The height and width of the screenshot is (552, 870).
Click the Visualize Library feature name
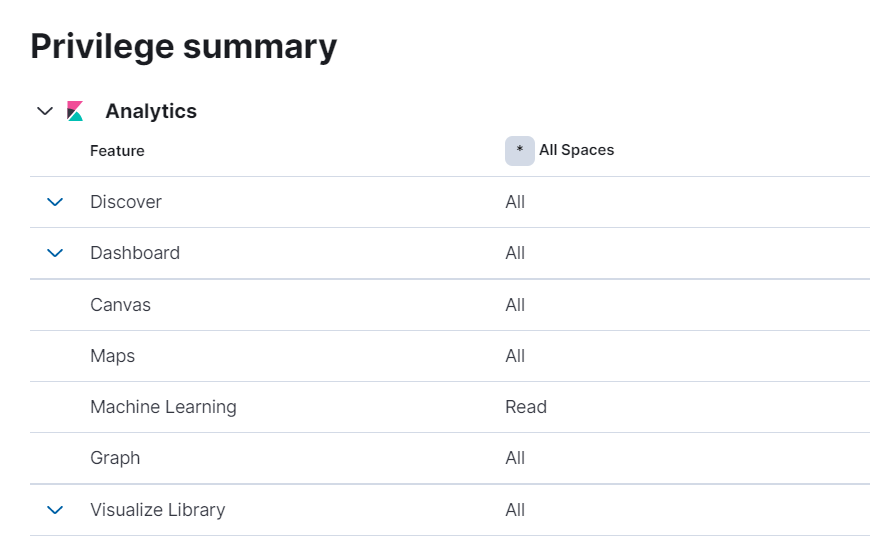(x=158, y=510)
